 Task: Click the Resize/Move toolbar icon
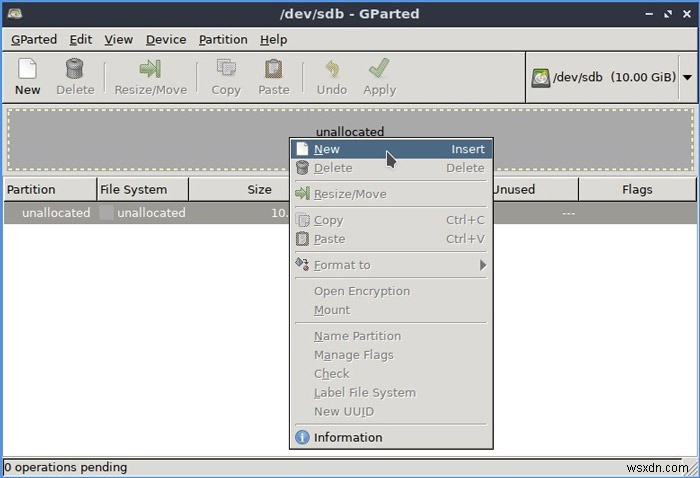(x=150, y=69)
